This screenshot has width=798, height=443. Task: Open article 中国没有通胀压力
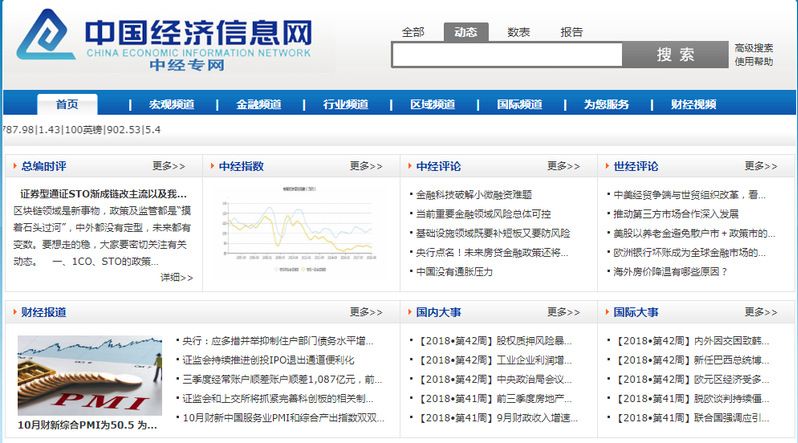(x=468, y=271)
